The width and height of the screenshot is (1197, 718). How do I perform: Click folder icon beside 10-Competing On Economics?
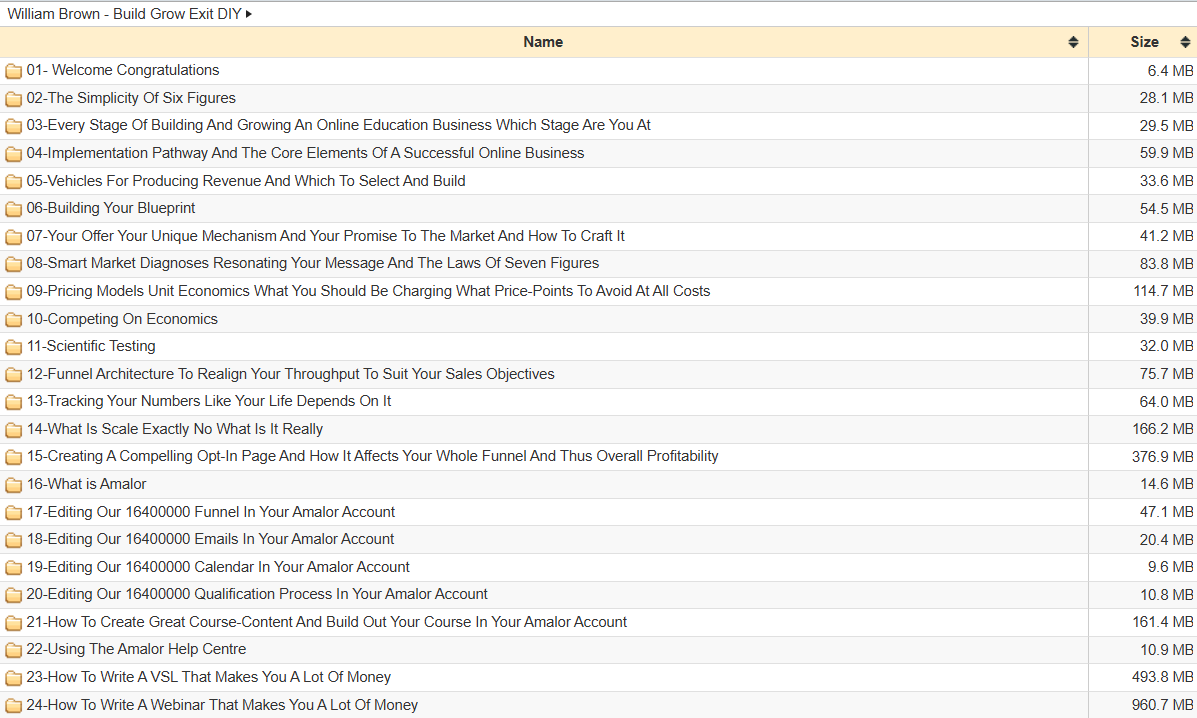[13, 320]
